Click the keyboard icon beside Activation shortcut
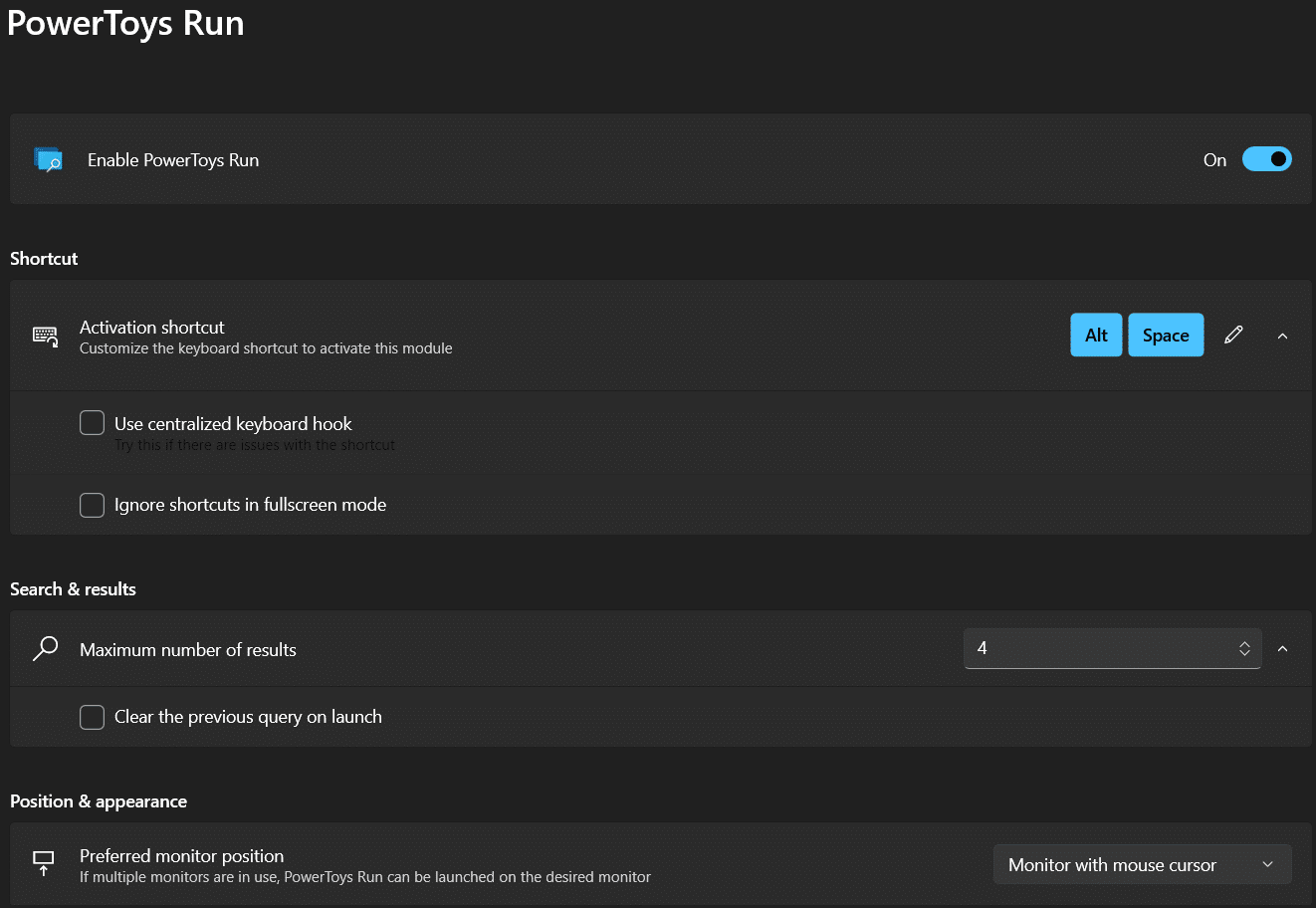1316x908 pixels. pos(46,337)
